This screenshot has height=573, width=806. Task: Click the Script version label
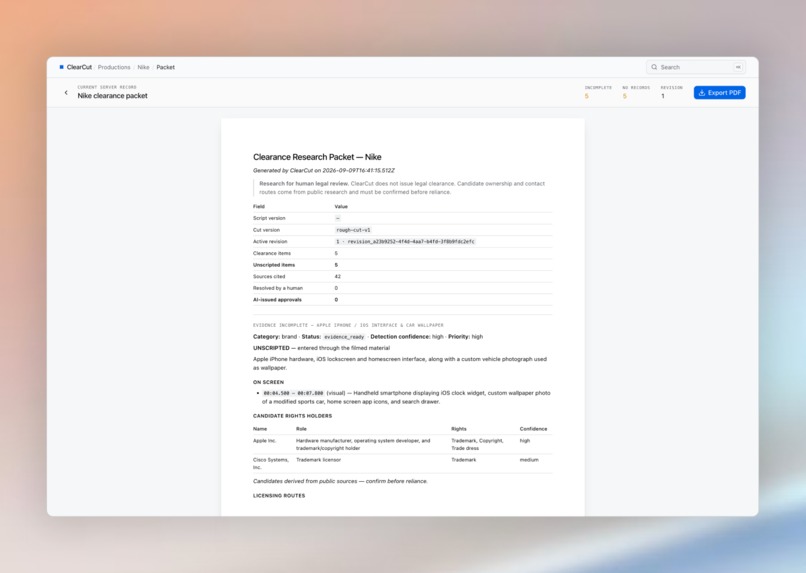point(269,218)
